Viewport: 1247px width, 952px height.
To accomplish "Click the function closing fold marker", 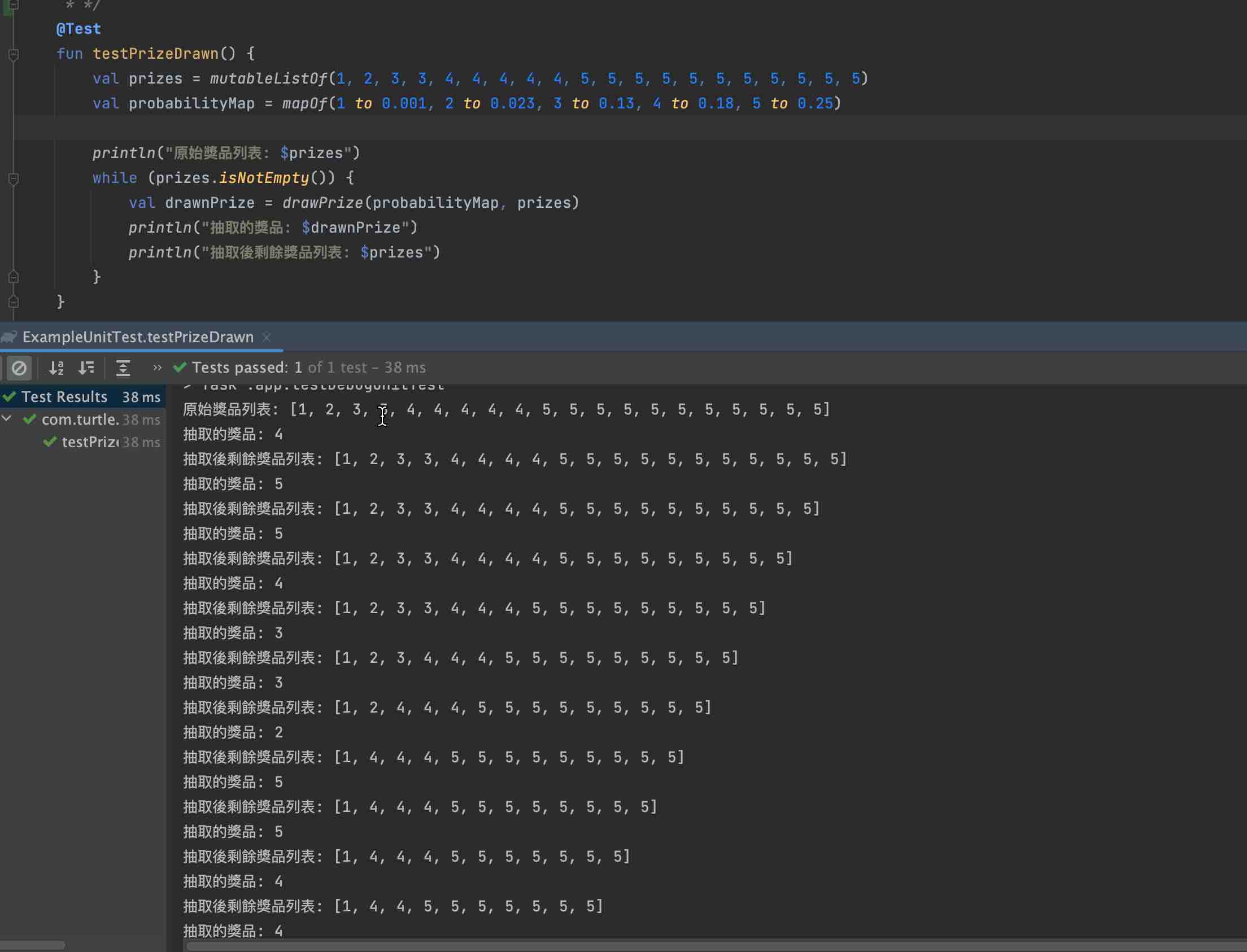I will [x=14, y=302].
